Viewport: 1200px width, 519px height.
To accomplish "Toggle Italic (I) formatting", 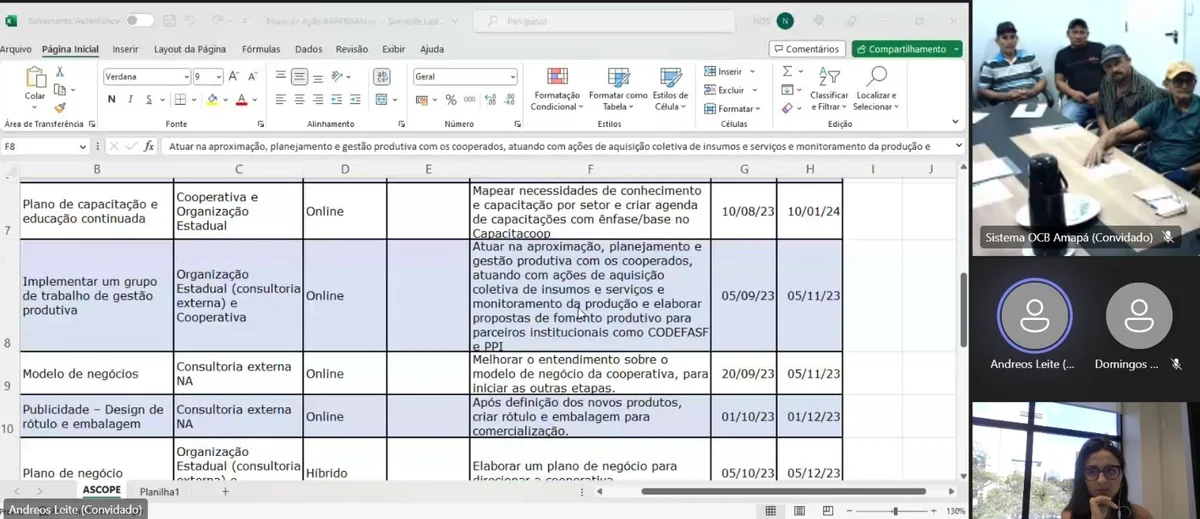I will [x=130, y=100].
